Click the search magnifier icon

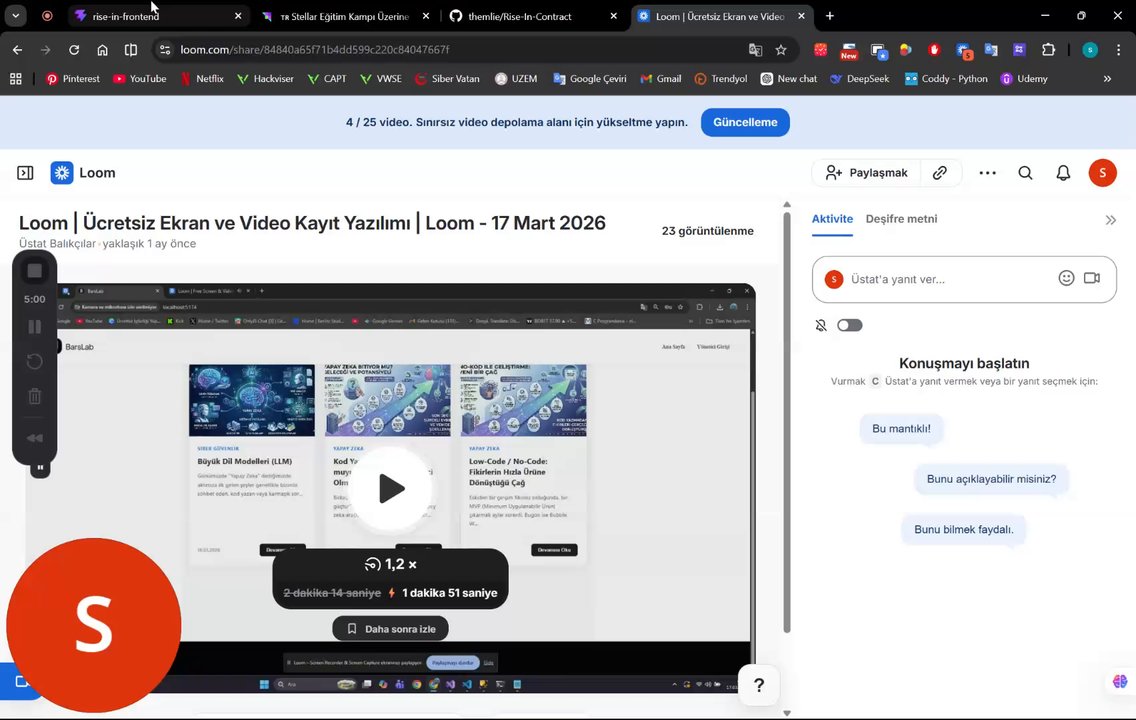coord(1025,173)
